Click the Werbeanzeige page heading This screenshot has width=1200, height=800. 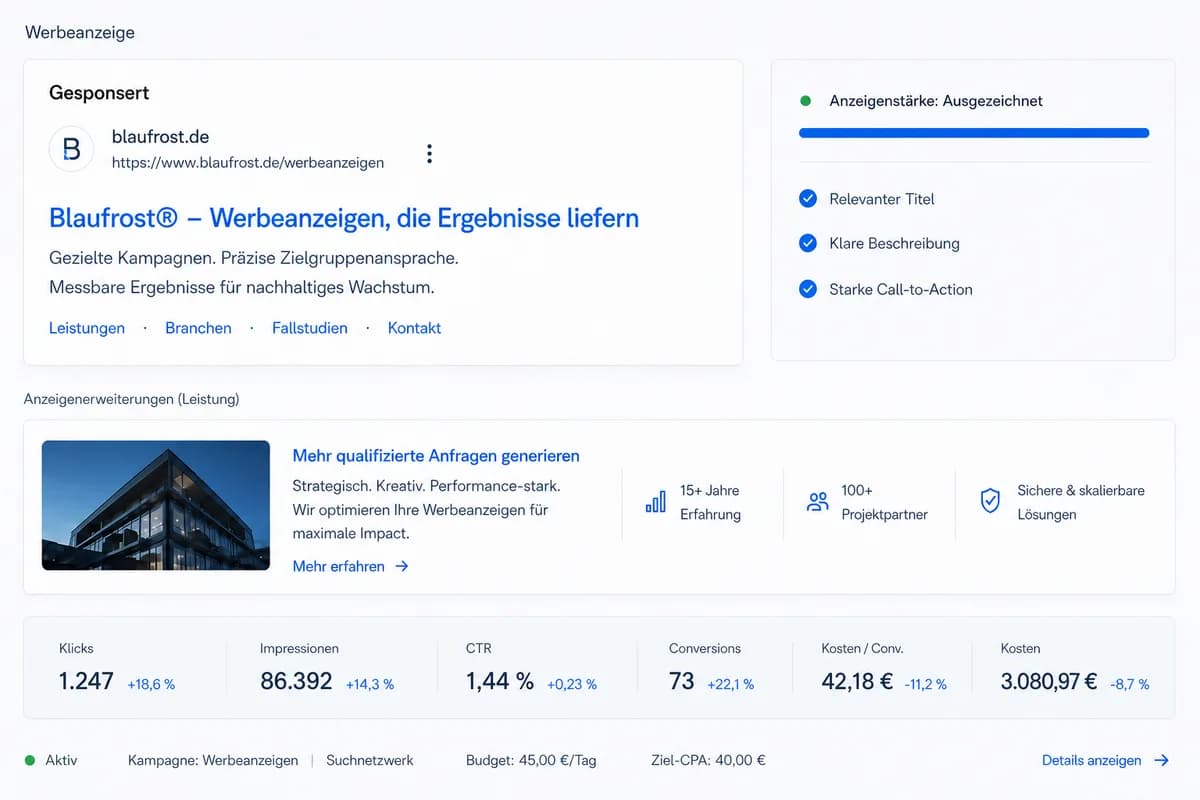pyautogui.click(x=79, y=32)
